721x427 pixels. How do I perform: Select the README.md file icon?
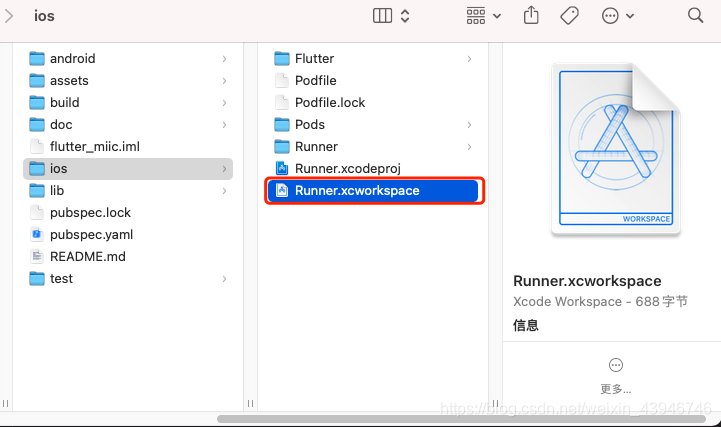pos(37,256)
